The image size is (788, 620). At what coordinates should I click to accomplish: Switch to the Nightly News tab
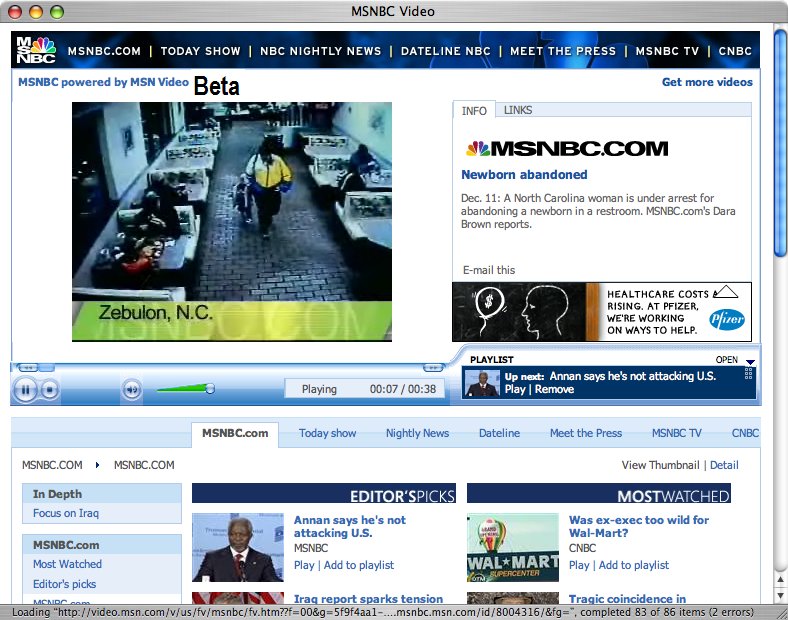tap(417, 433)
